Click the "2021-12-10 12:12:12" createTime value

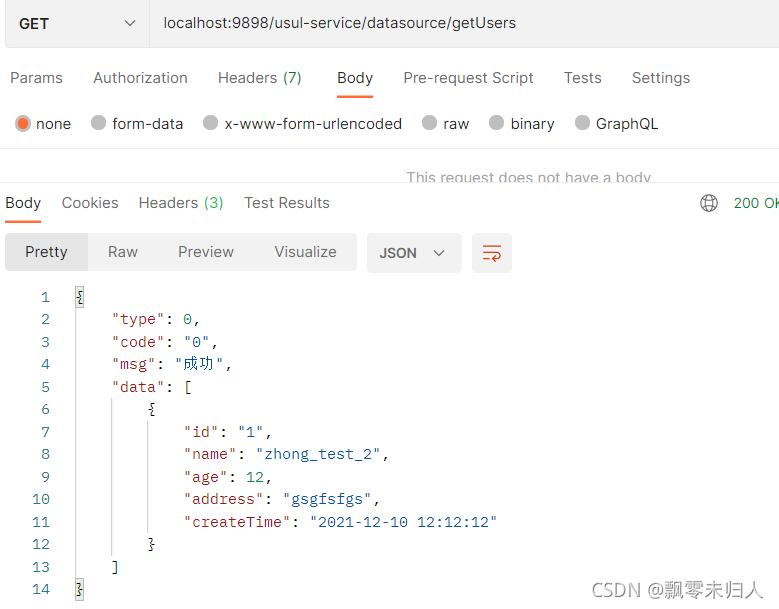click(x=403, y=522)
